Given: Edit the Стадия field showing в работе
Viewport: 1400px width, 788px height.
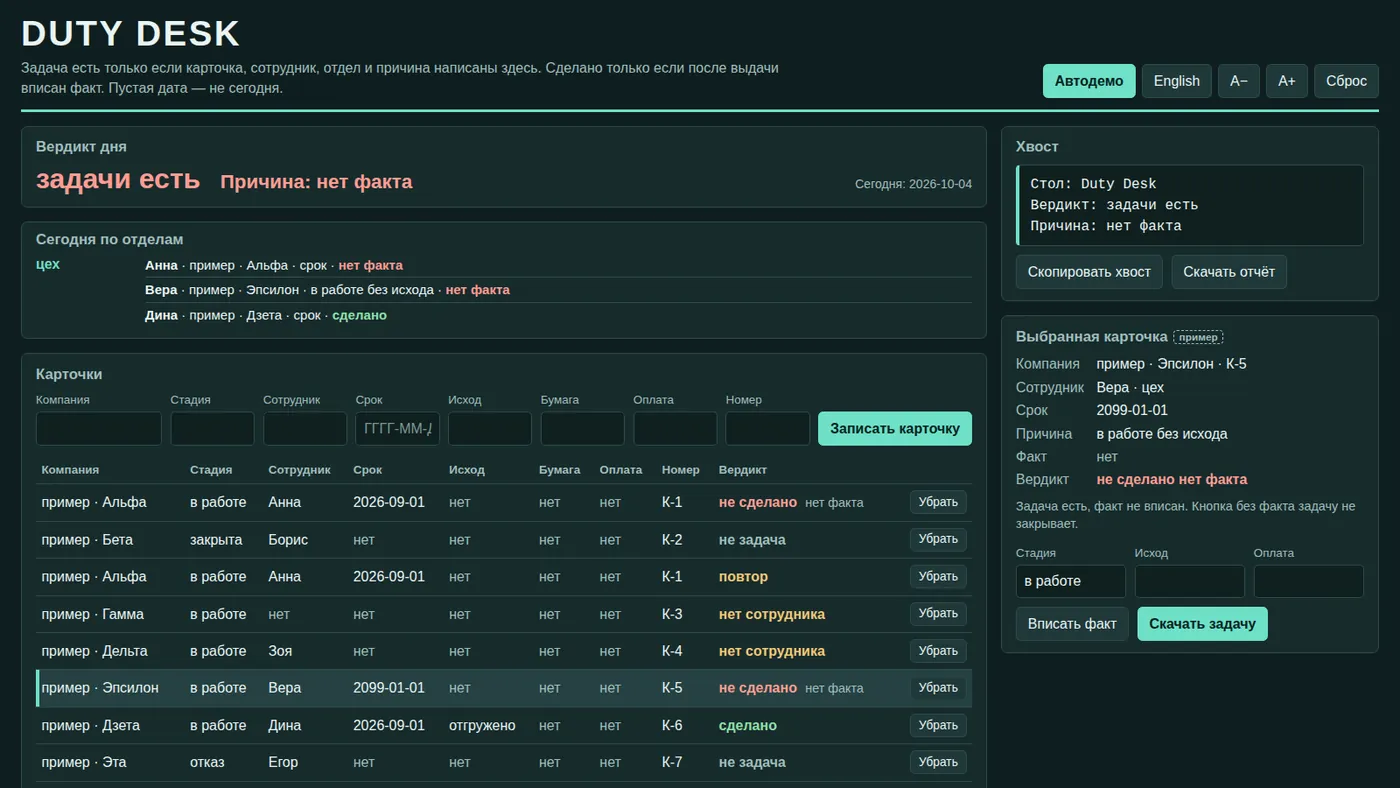Looking at the screenshot, I should point(1071,581).
